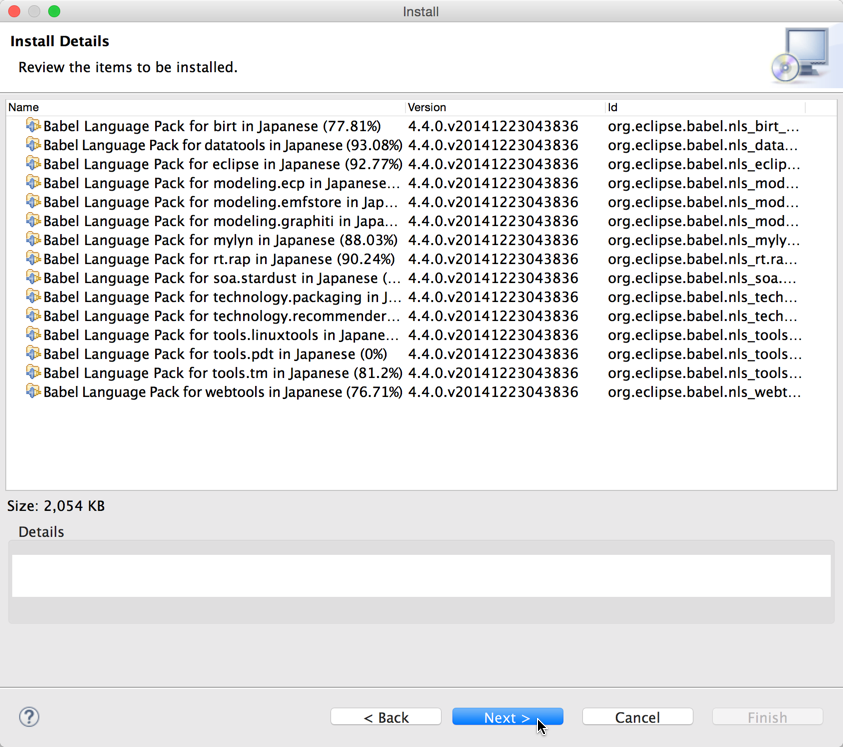Click the birt language pack feature icon
Screen dimensions: 843x747
click(33, 125)
